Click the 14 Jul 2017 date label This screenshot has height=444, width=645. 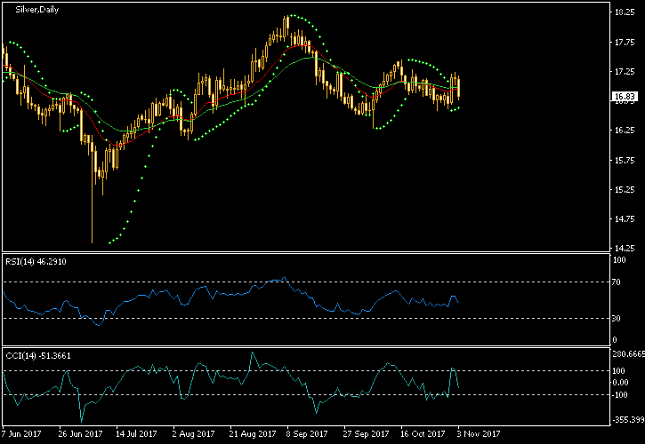[136, 434]
